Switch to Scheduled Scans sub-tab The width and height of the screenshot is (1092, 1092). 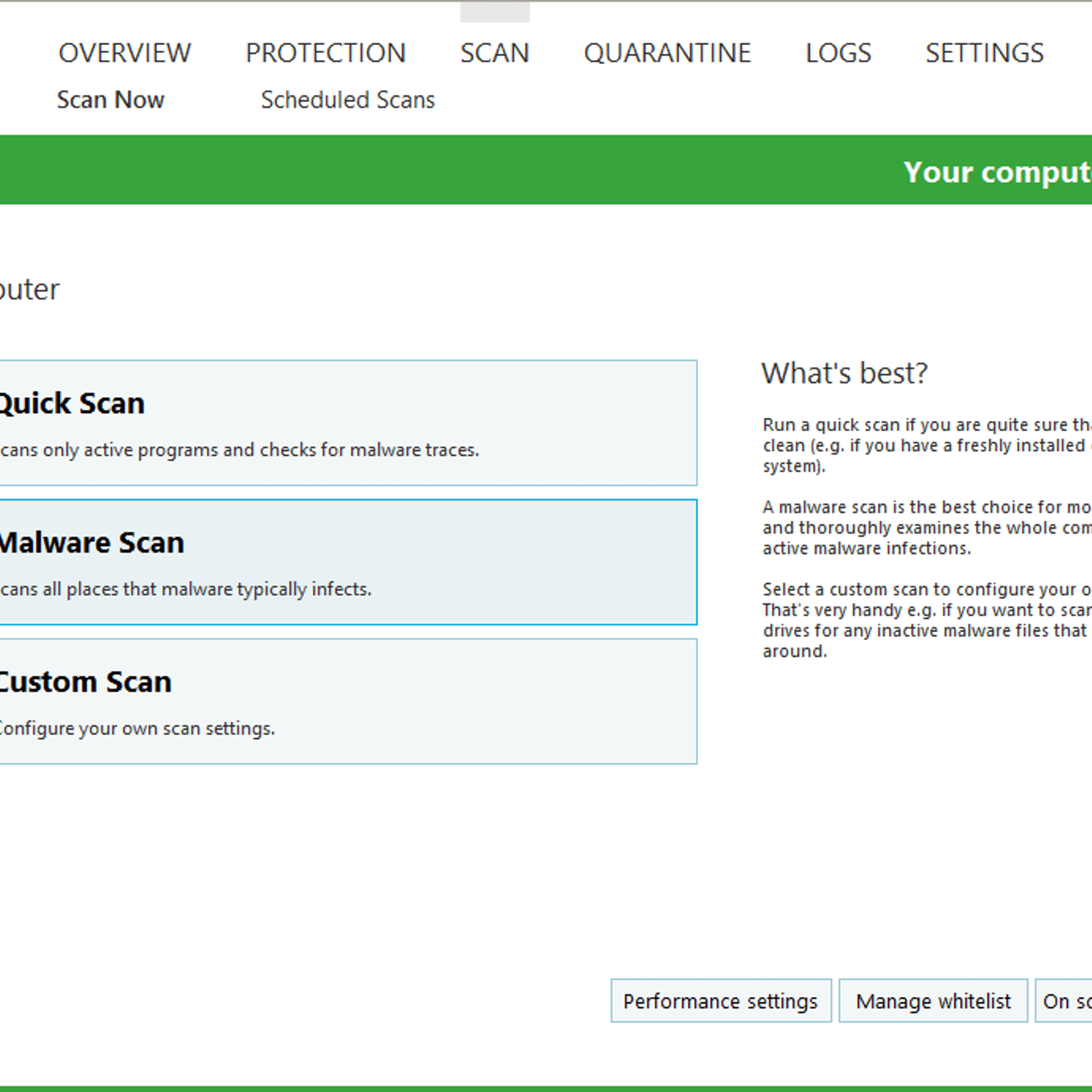tap(347, 100)
